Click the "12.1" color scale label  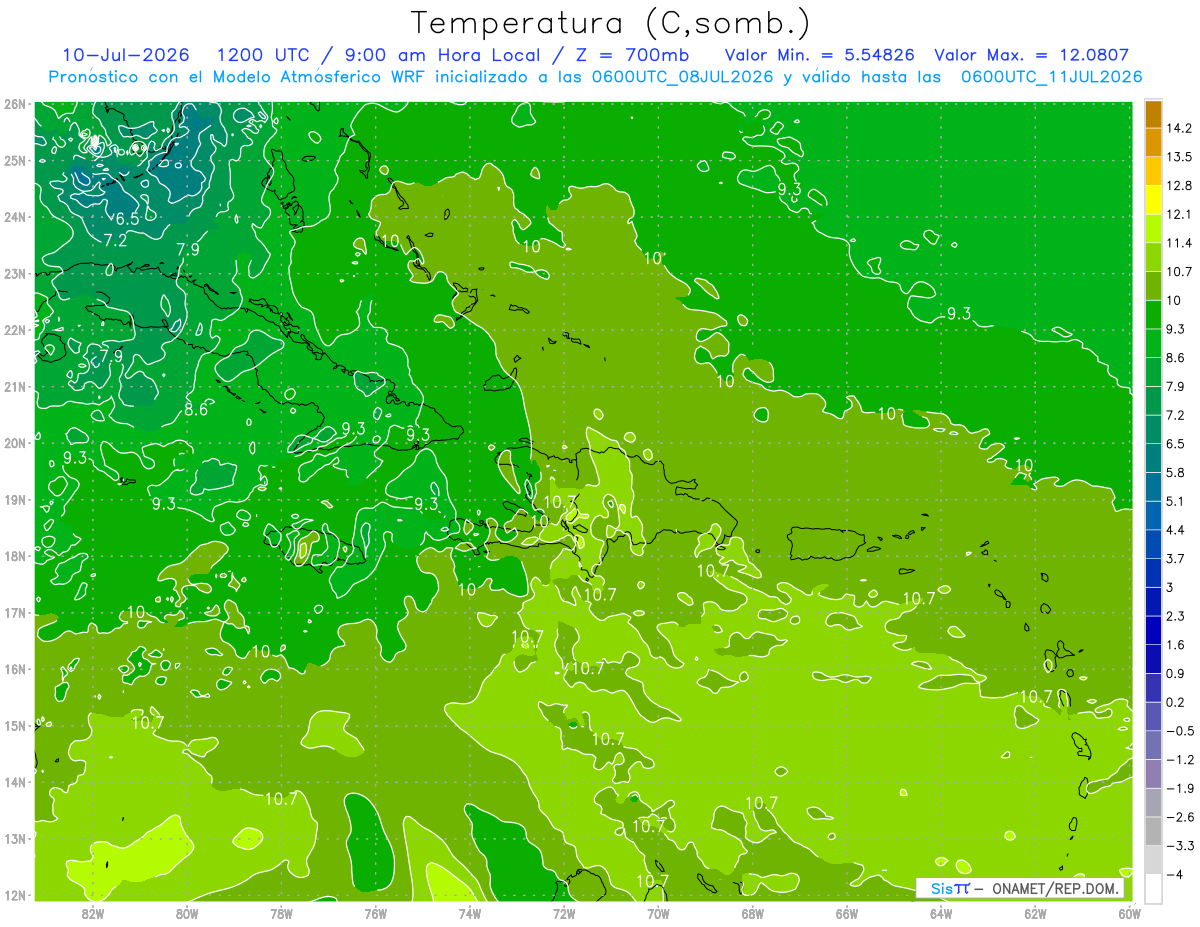tap(1178, 215)
